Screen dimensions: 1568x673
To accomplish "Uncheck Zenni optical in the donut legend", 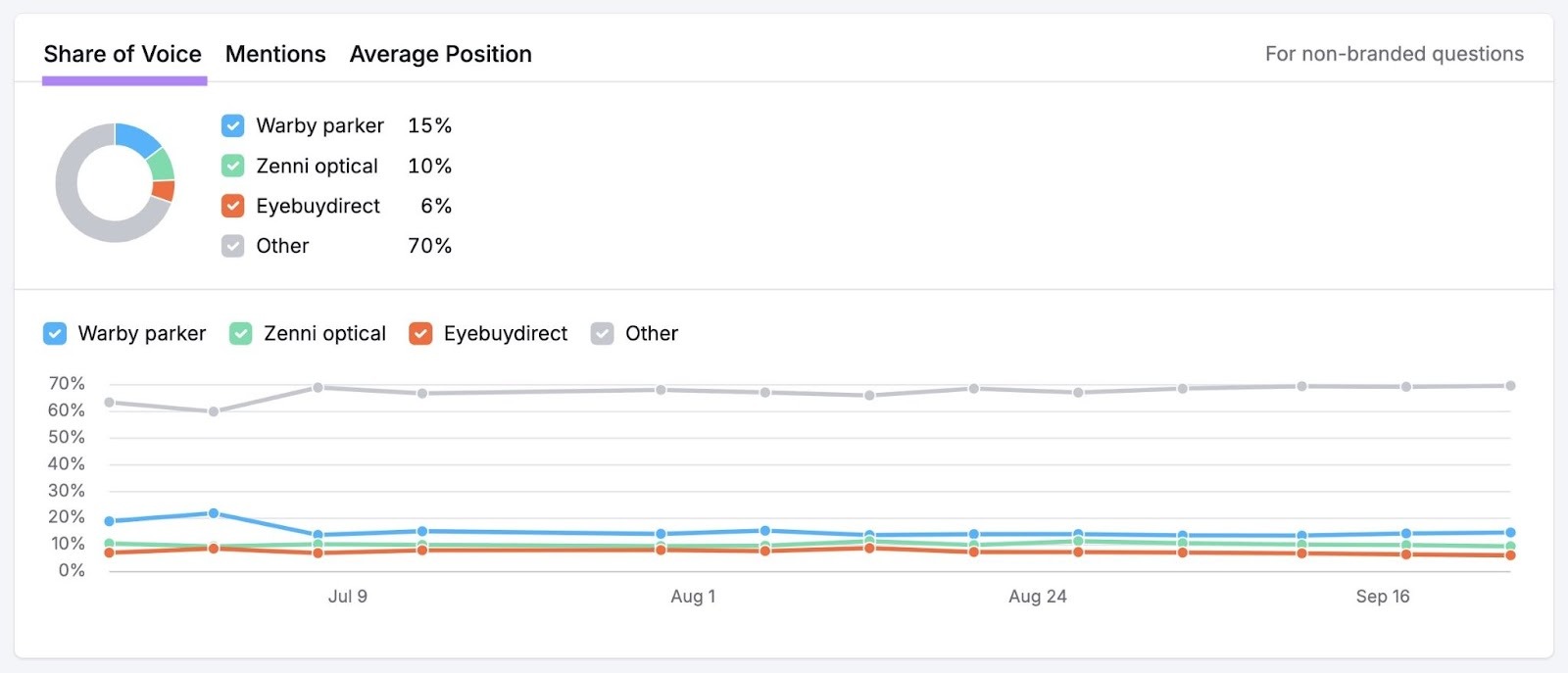I will pos(232,166).
